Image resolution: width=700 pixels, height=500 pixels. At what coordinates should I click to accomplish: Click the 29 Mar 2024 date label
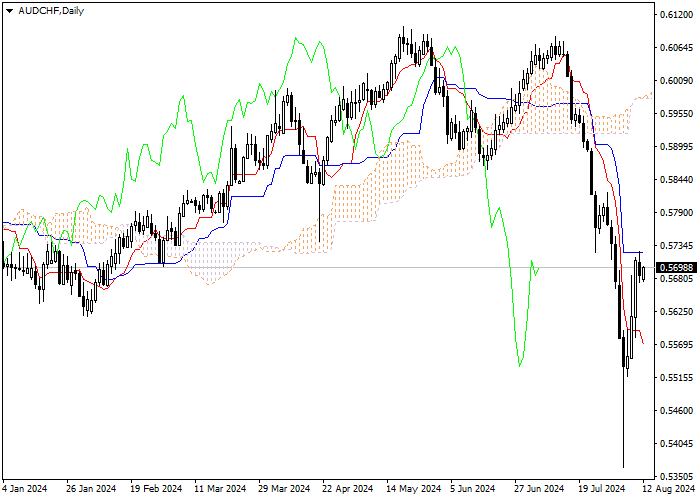284,489
